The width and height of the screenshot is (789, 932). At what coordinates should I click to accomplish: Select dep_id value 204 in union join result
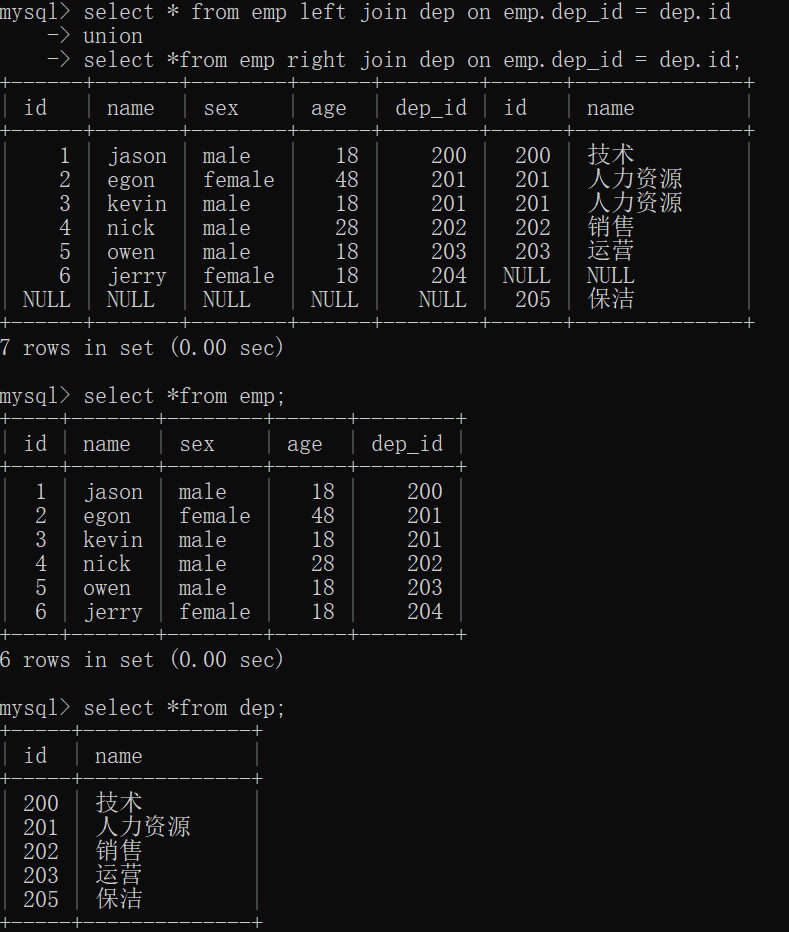click(x=449, y=275)
